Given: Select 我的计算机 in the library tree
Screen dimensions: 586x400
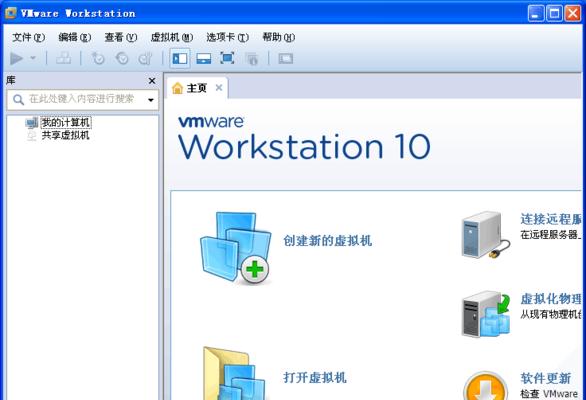Looking at the screenshot, I should coord(66,122).
